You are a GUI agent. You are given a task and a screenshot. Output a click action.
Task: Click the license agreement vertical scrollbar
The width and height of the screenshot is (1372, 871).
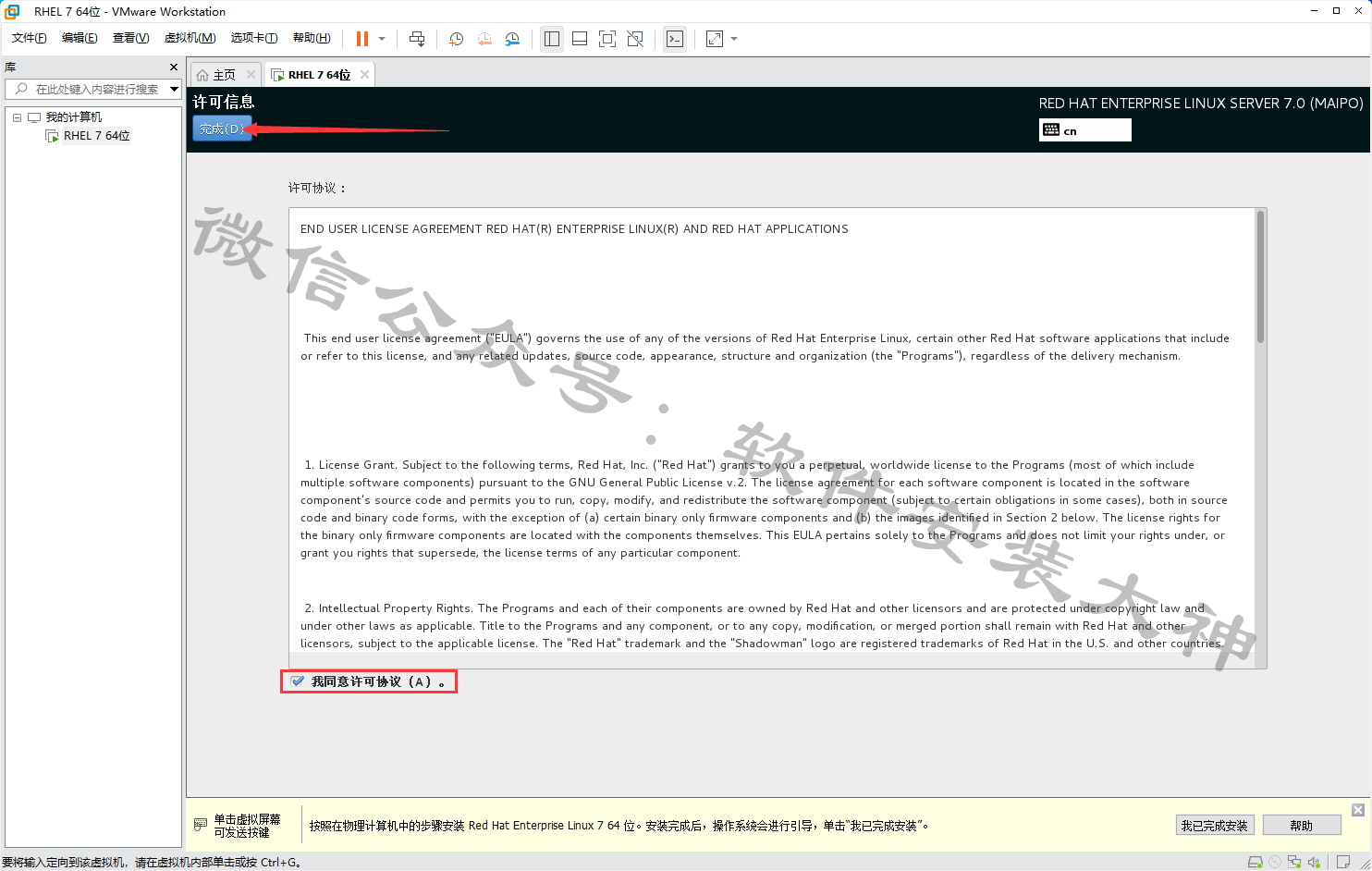1260,277
